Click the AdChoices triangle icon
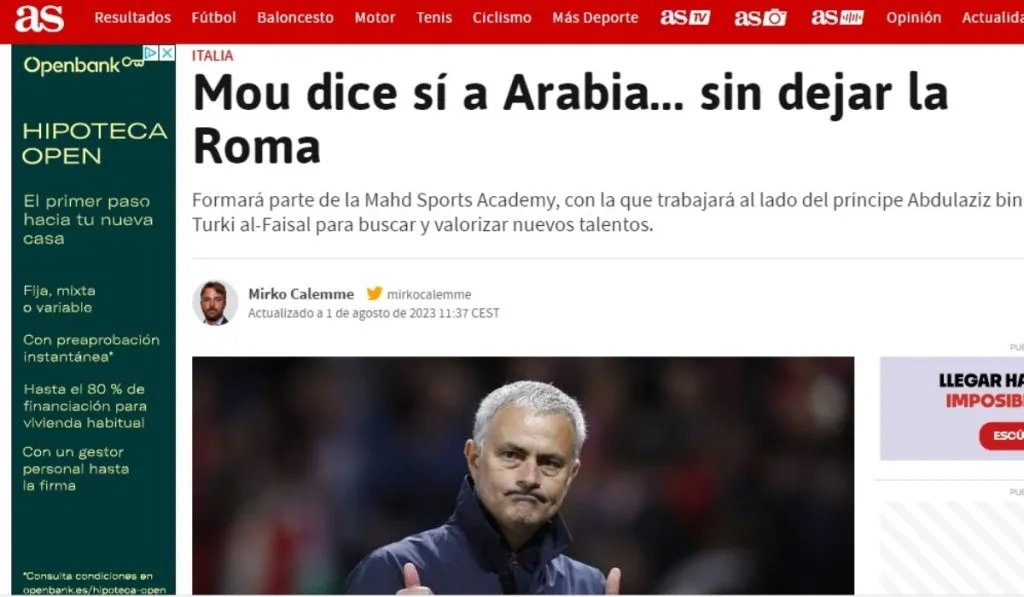This screenshot has width=1024, height=597. click(x=152, y=54)
